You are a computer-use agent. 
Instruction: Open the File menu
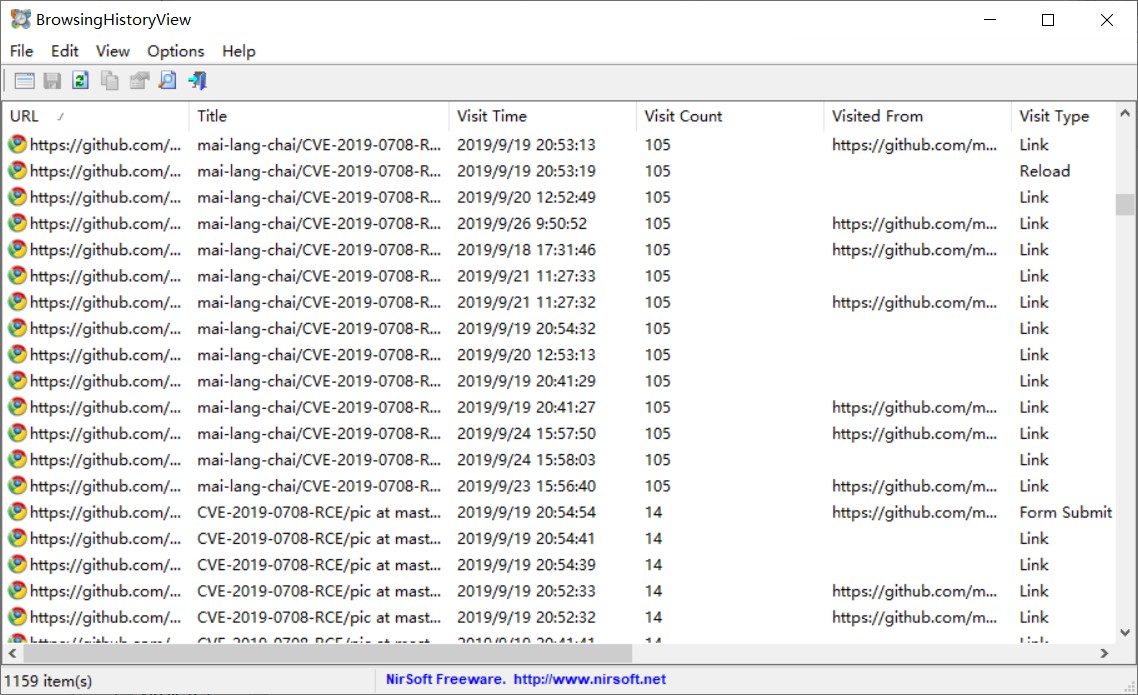[x=21, y=51]
